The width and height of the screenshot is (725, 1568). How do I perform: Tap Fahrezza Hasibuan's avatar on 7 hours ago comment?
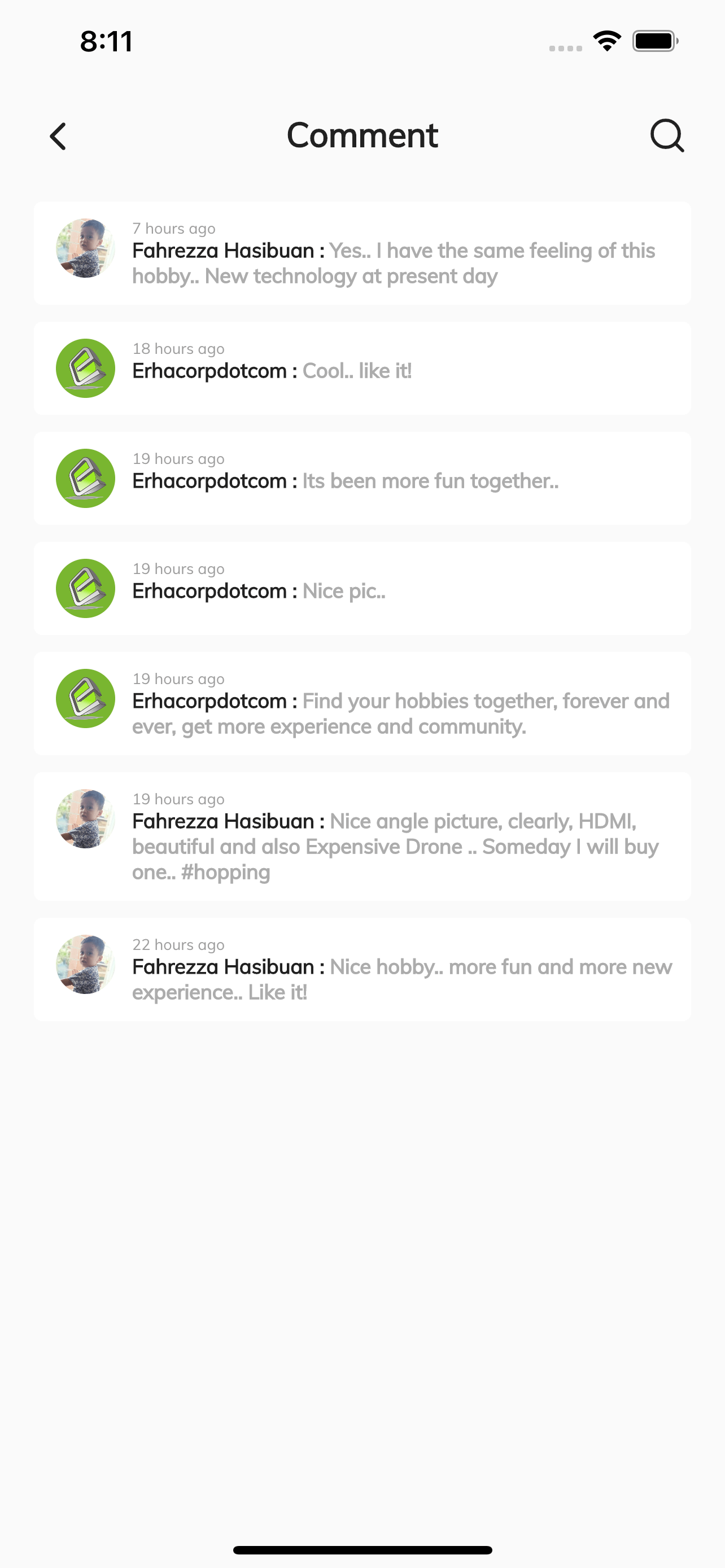tap(86, 248)
